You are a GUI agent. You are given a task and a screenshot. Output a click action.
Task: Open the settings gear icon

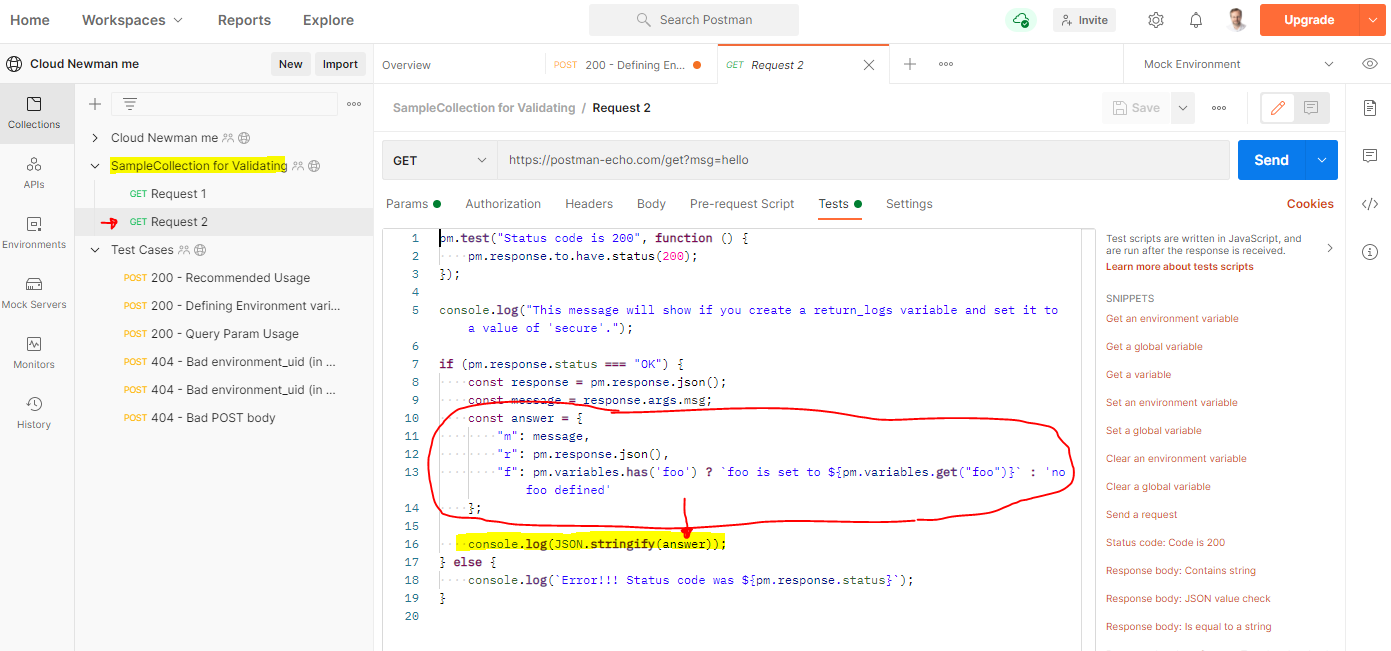click(x=1156, y=20)
